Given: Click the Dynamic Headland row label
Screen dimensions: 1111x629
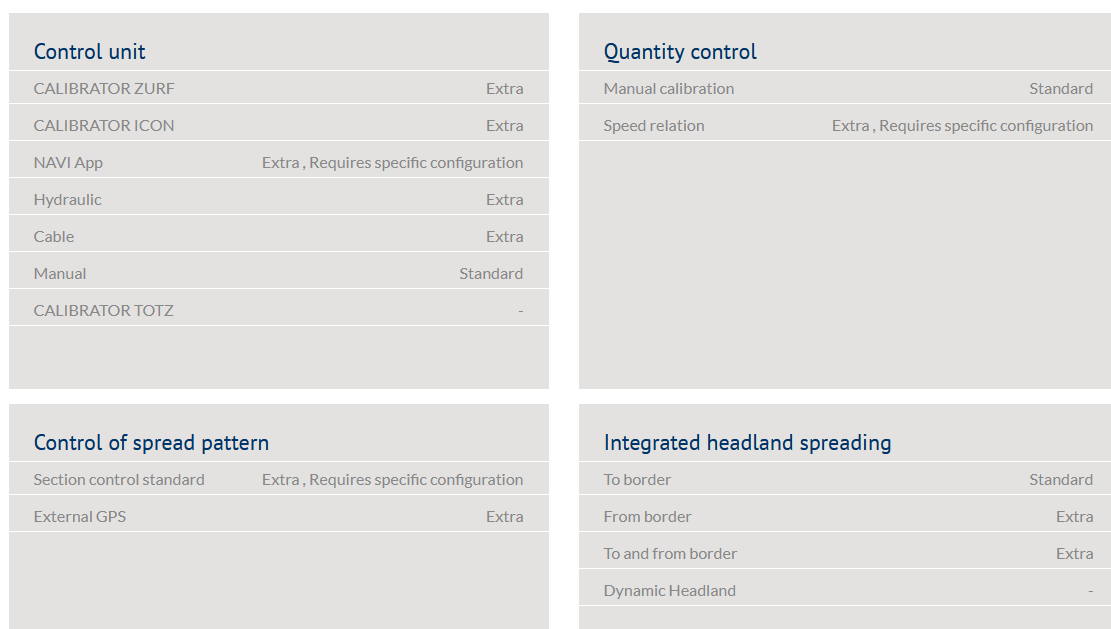Looking at the screenshot, I should click(669, 591).
